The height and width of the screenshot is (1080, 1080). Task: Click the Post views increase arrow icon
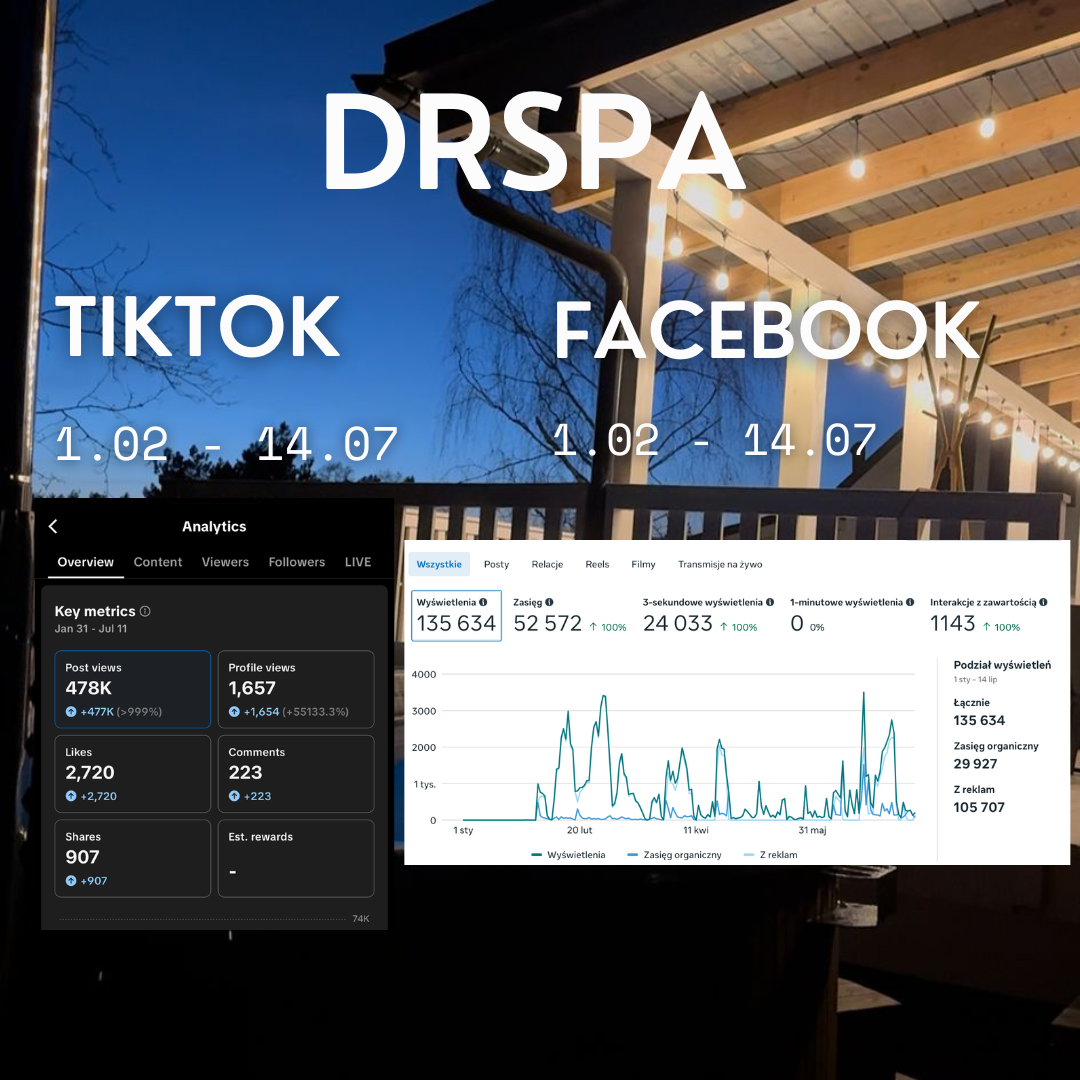(71, 712)
